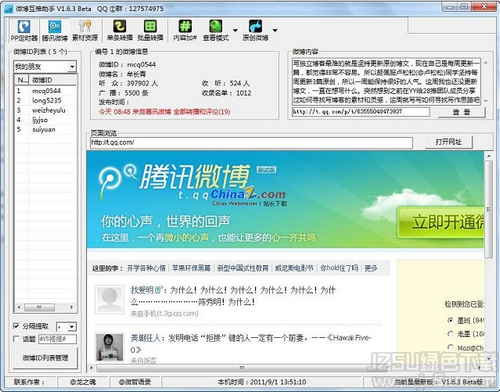Screen dimensions: 500x392
Task: Click the 内容加# hashtag icon
Action: click(185, 31)
